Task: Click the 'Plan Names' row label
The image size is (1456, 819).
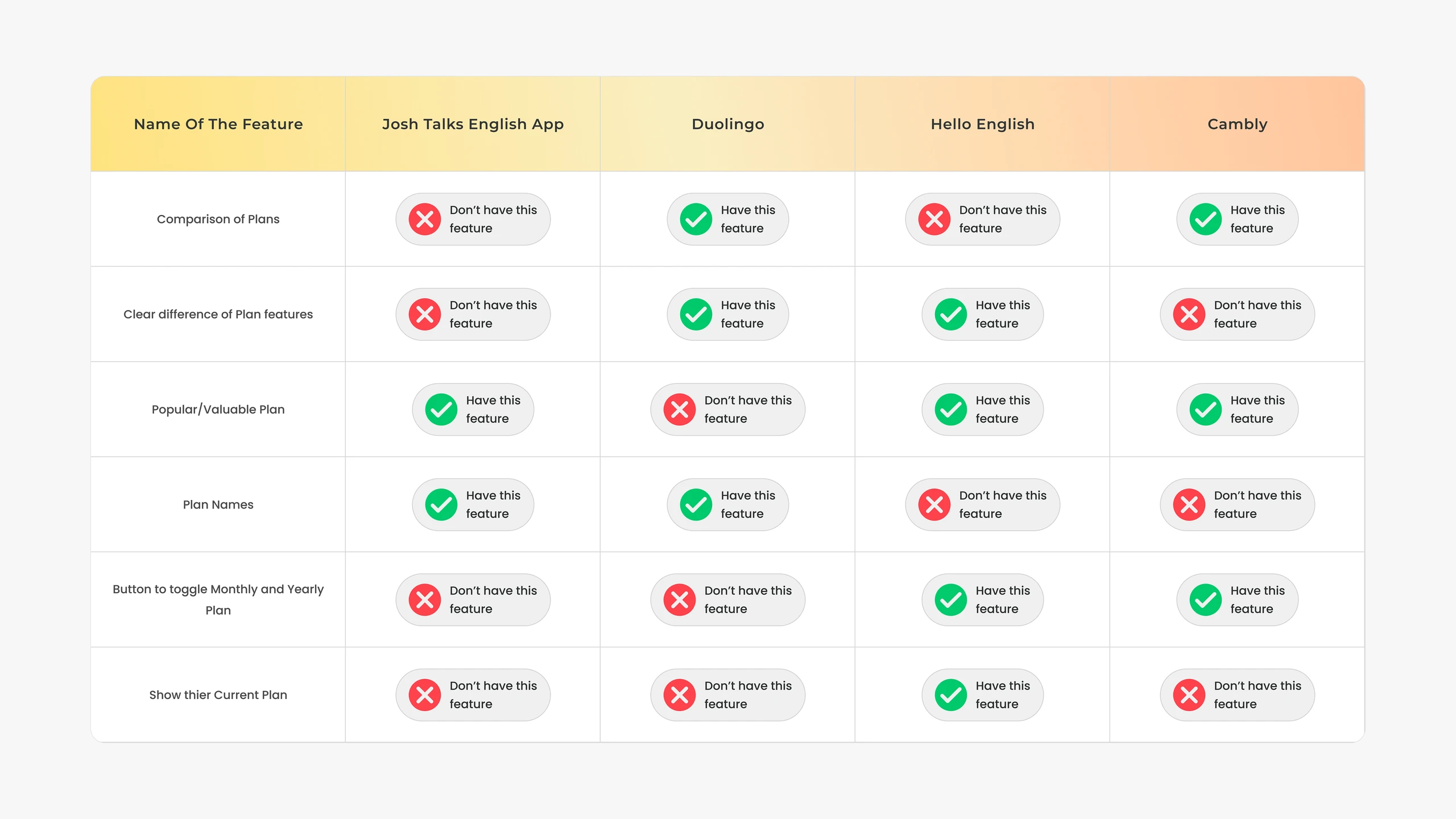Action: [218, 504]
